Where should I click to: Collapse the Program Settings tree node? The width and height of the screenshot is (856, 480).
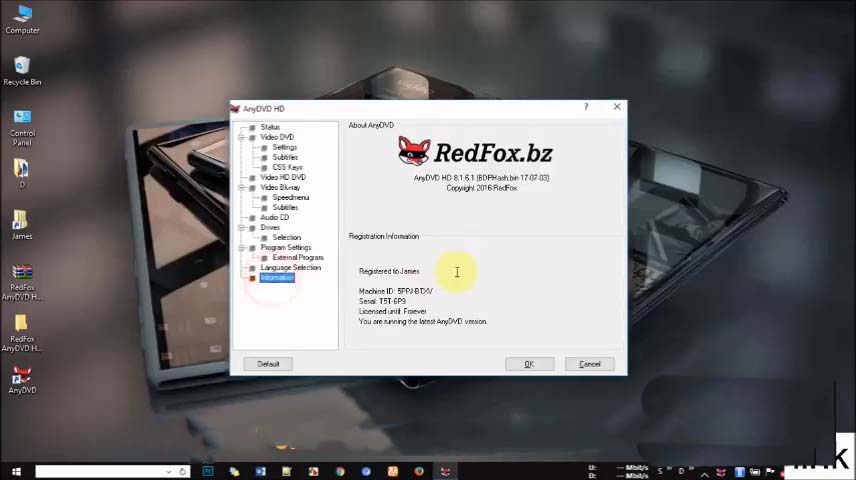click(241, 248)
